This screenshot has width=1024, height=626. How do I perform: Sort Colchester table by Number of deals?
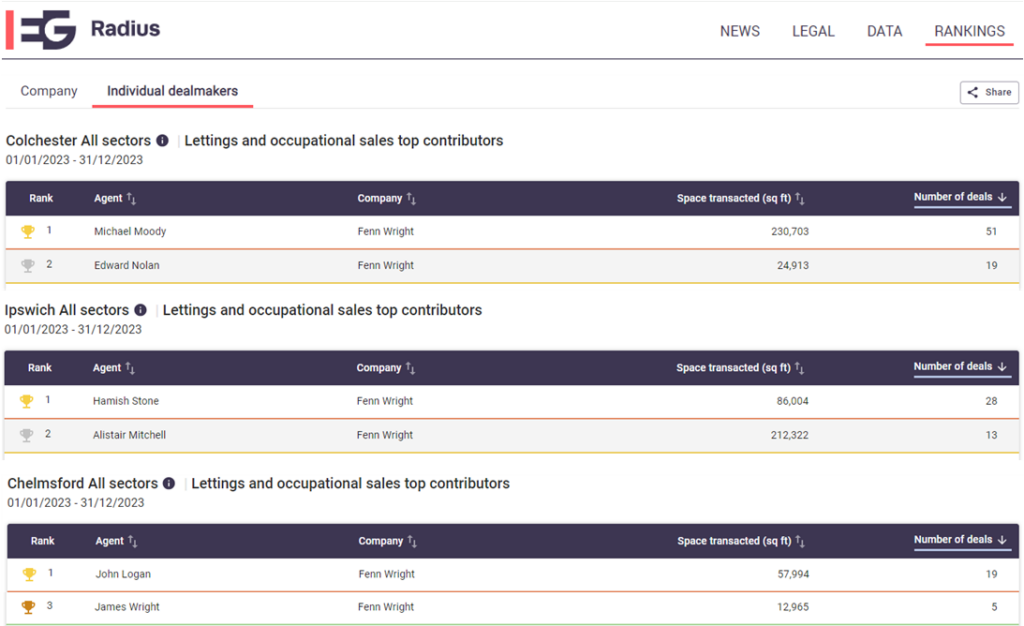[961, 197]
